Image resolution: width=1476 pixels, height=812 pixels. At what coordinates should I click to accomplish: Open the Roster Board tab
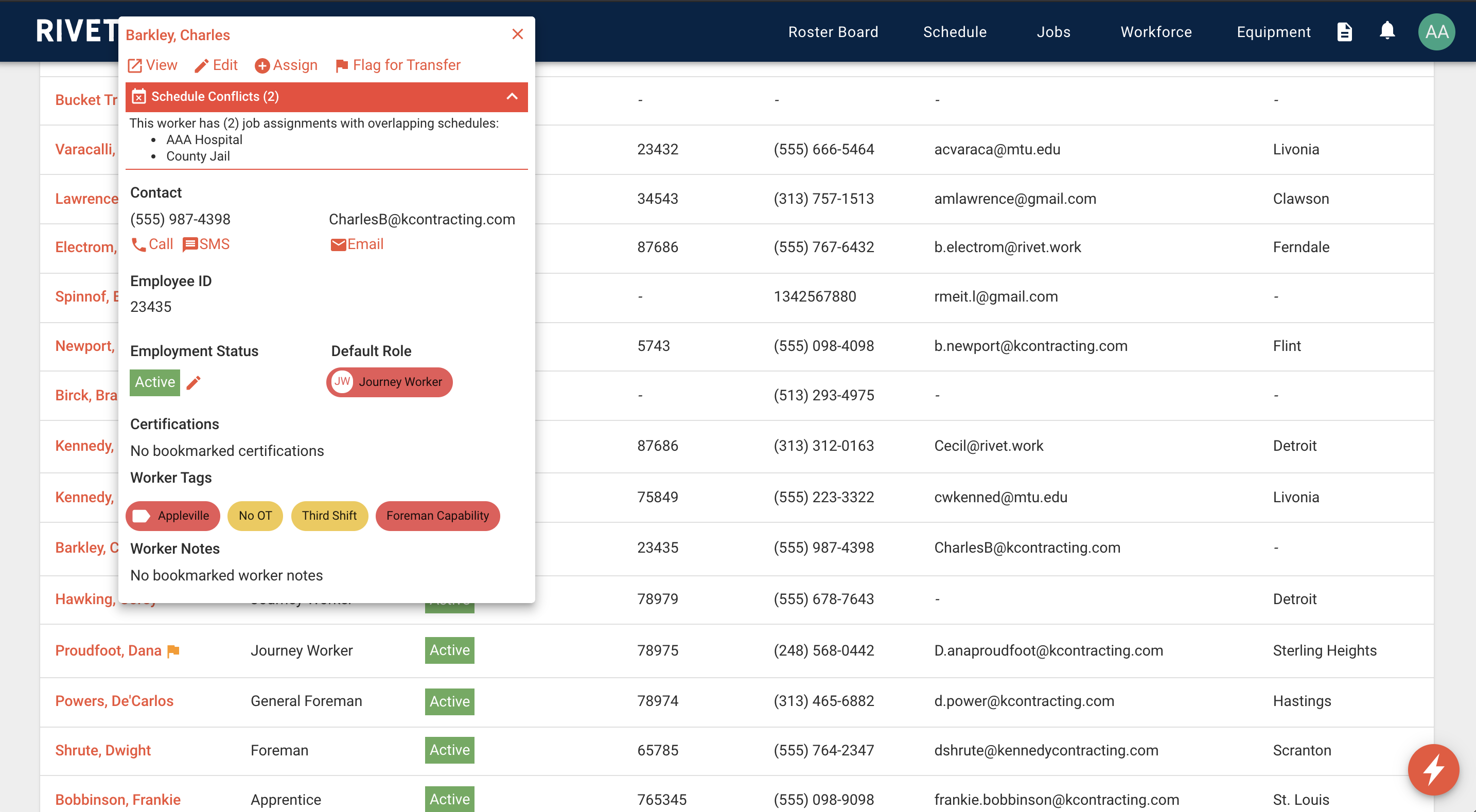click(x=834, y=32)
